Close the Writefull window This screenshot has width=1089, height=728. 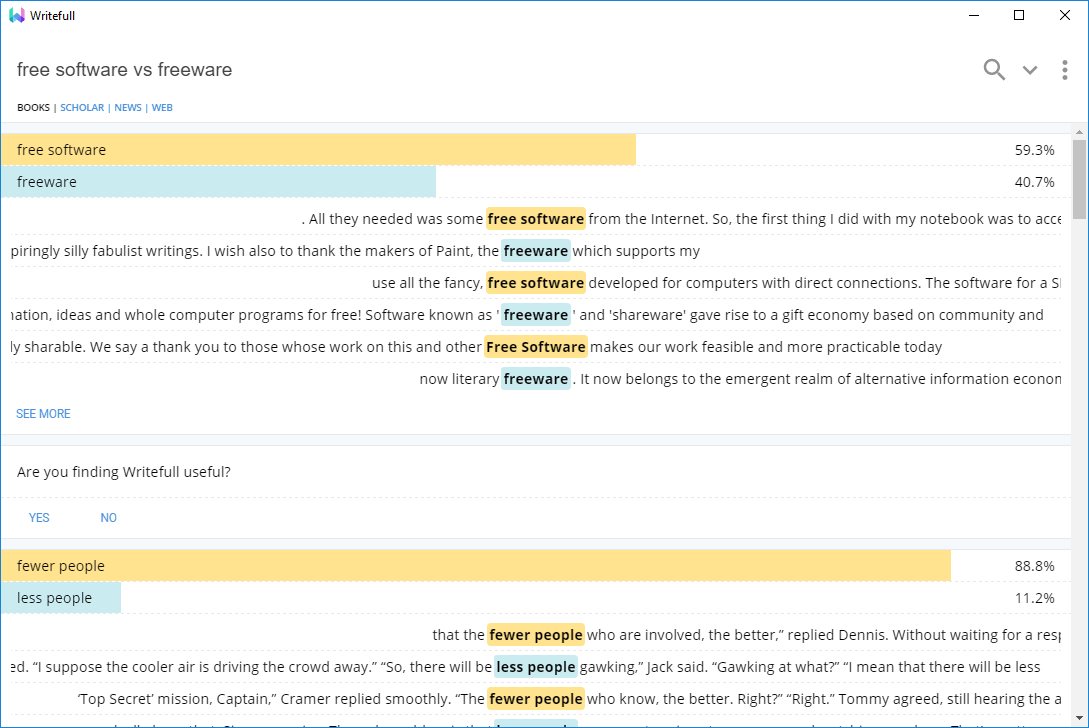[x=1065, y=15]
